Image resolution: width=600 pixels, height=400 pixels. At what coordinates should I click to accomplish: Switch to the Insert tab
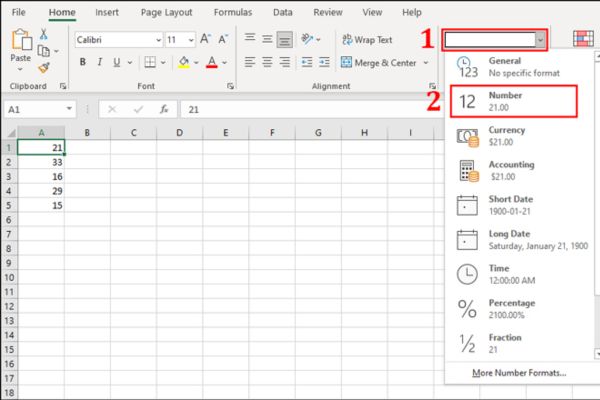(106, 12)
